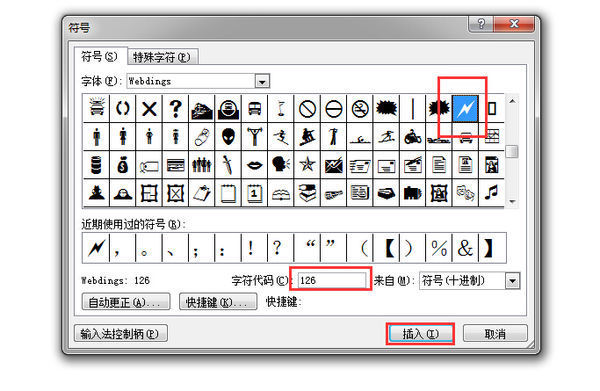Image resolution: width=600 pixels, height=391 pixels.
Task: Select the calendar page with 1 symbol
Action: 255,193
